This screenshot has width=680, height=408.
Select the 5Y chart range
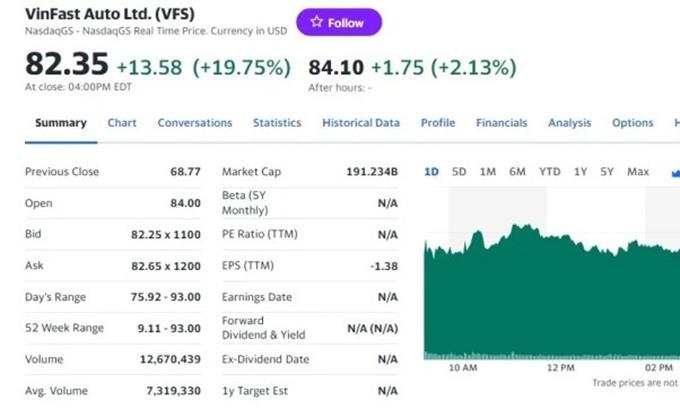(x=607, y=172)
